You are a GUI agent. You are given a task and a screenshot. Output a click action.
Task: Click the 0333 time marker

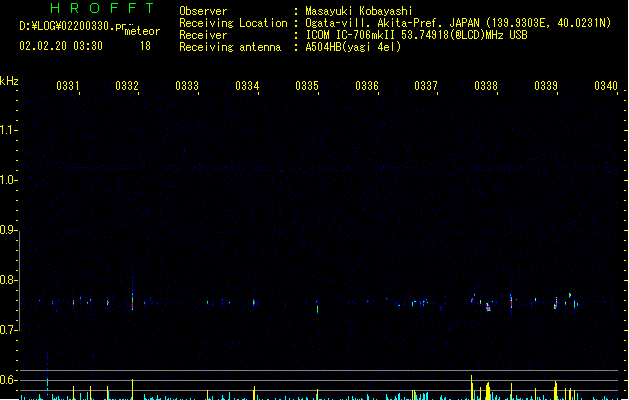(x=187, y=86)
